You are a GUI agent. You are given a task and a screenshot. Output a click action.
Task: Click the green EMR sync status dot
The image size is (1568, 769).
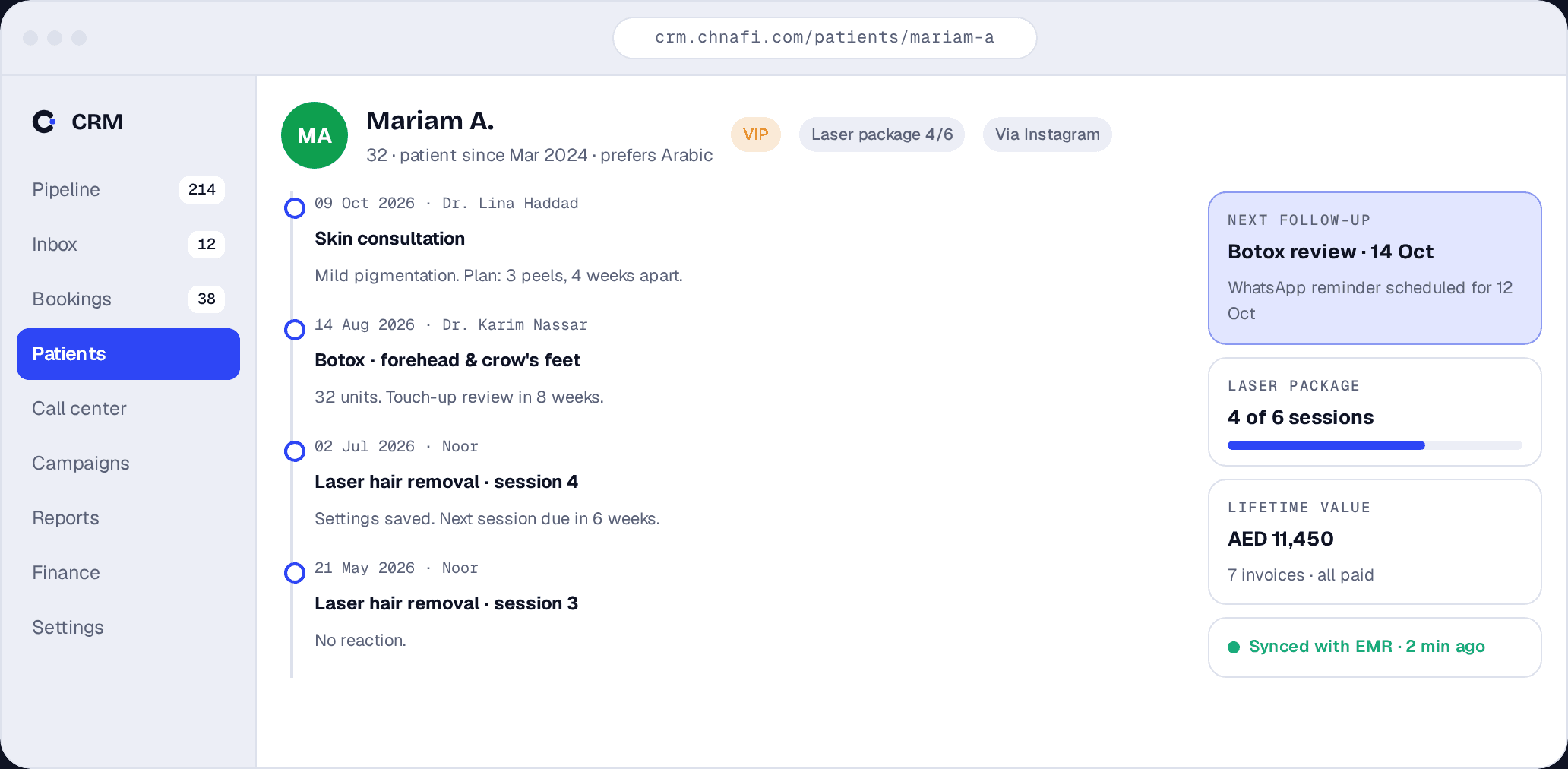click(x=1234, y=647)
